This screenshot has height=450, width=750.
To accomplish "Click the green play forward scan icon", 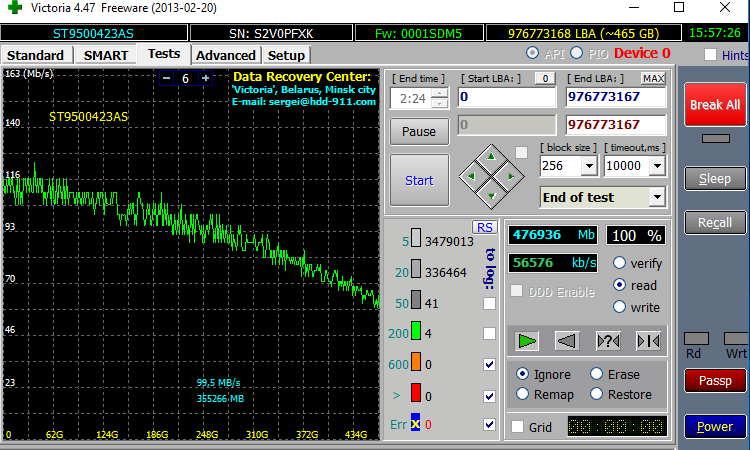I will coord(529,340).
